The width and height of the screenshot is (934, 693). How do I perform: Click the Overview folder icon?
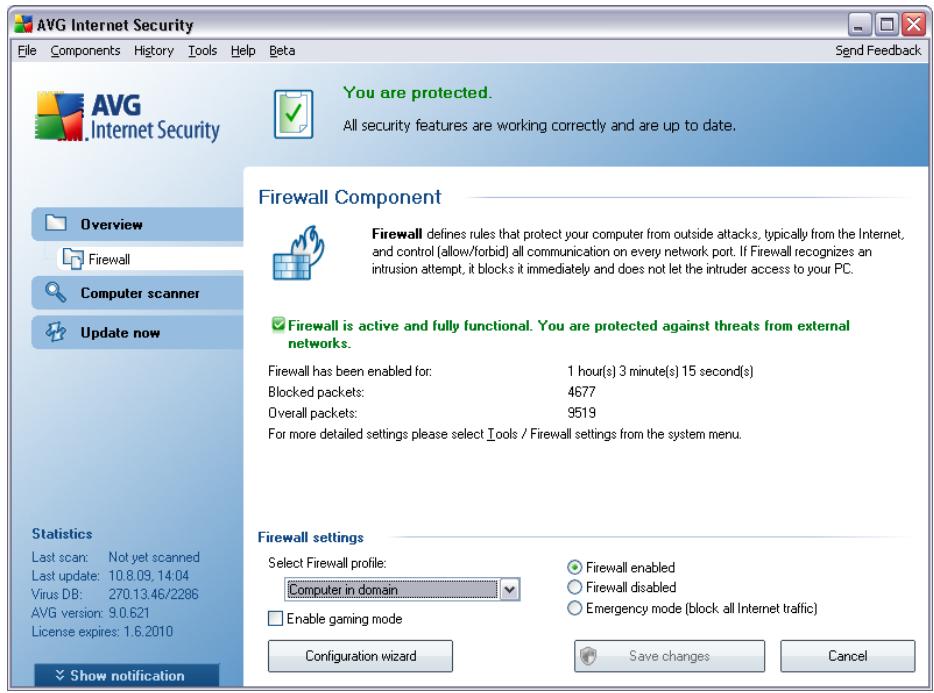[56, 223]
